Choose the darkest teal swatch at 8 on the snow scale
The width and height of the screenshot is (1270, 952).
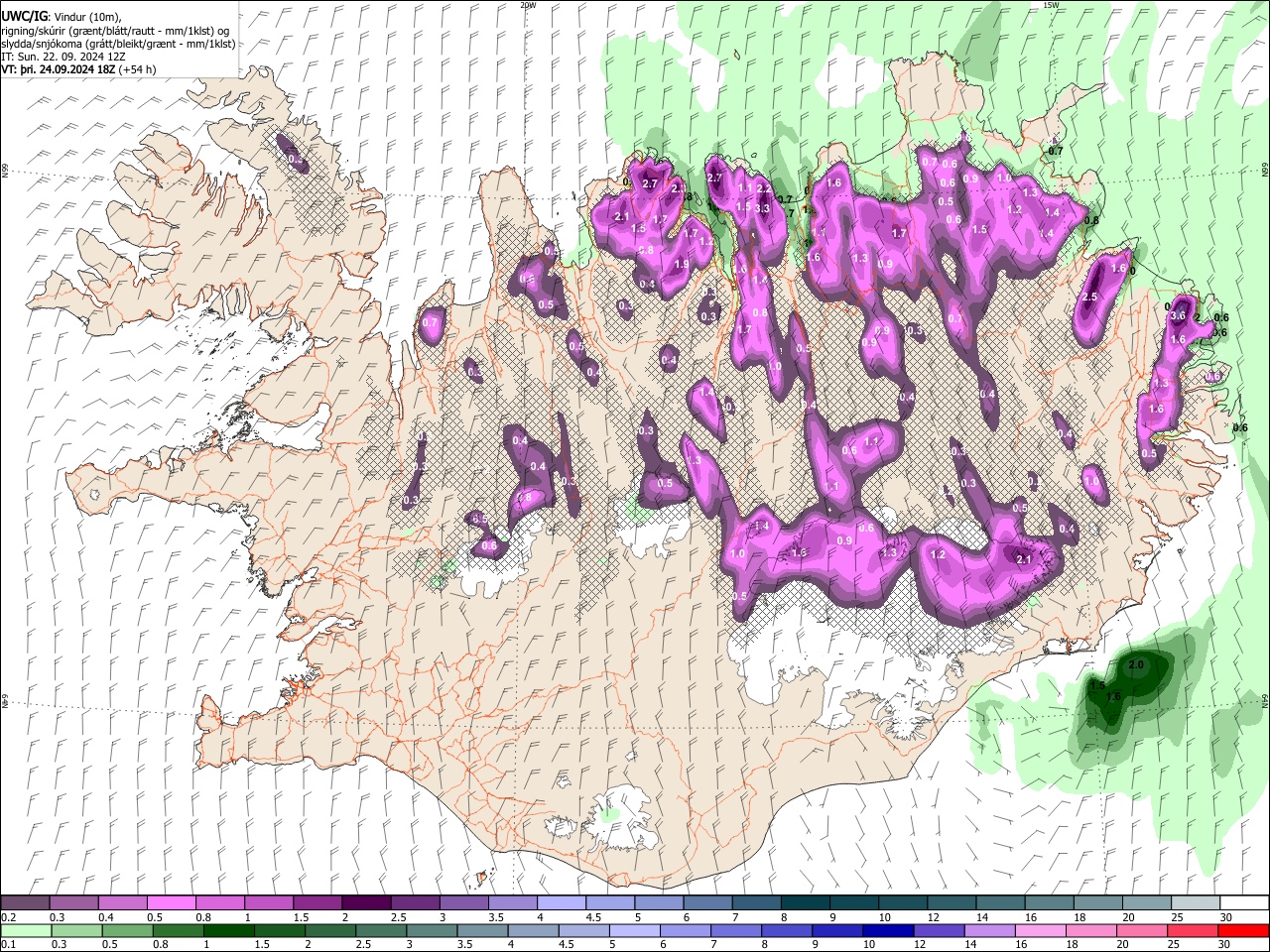pyautogui.click(x=806, y=903)
